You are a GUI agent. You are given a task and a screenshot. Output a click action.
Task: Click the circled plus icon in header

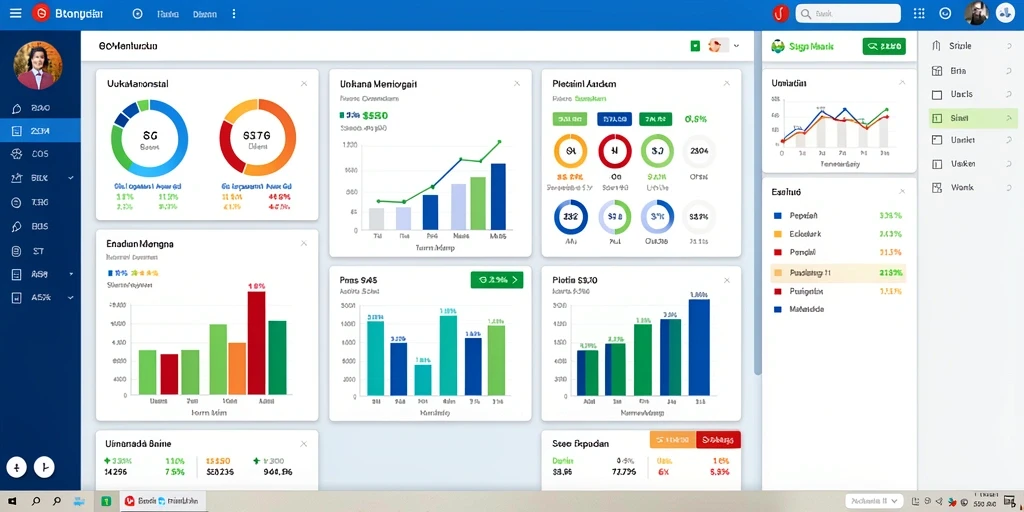(x=137, y=13)
